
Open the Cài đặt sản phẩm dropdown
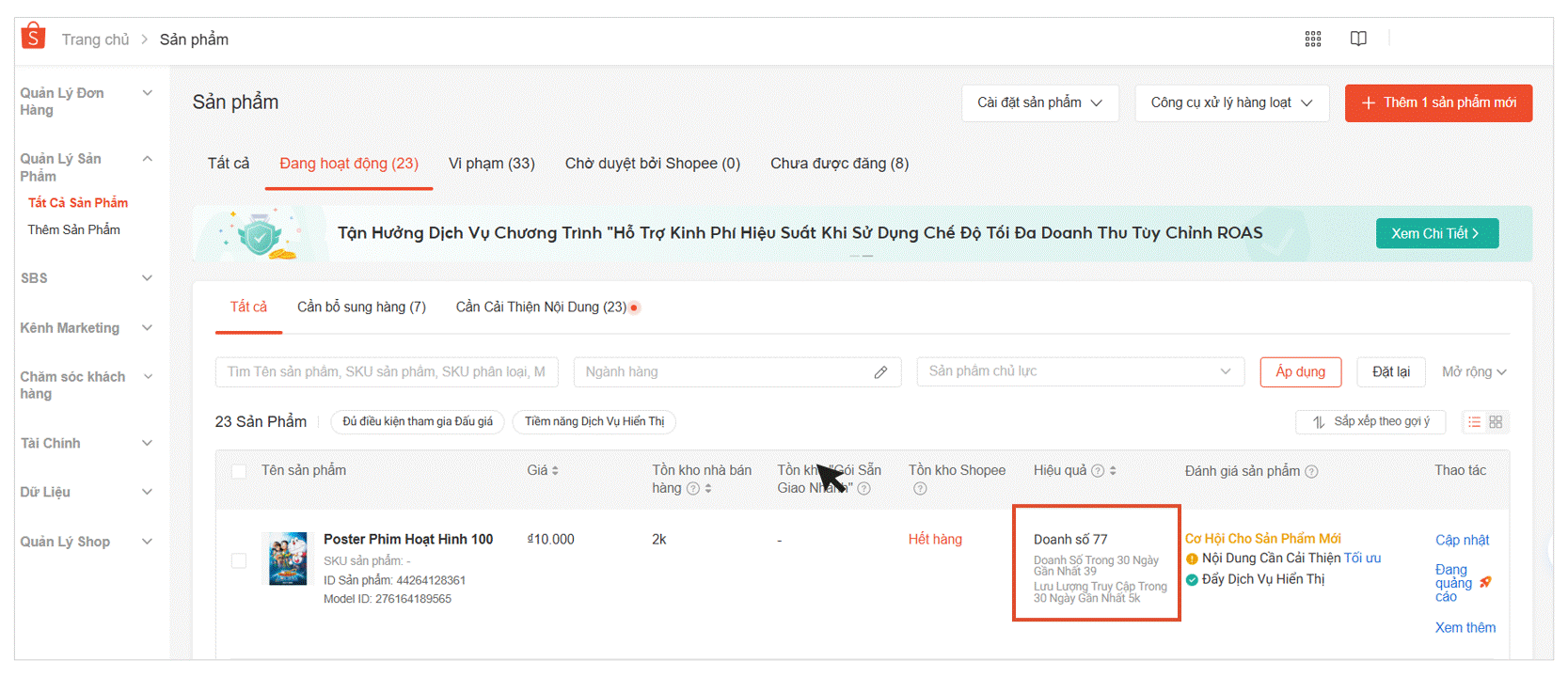[x=1039, y=102]
